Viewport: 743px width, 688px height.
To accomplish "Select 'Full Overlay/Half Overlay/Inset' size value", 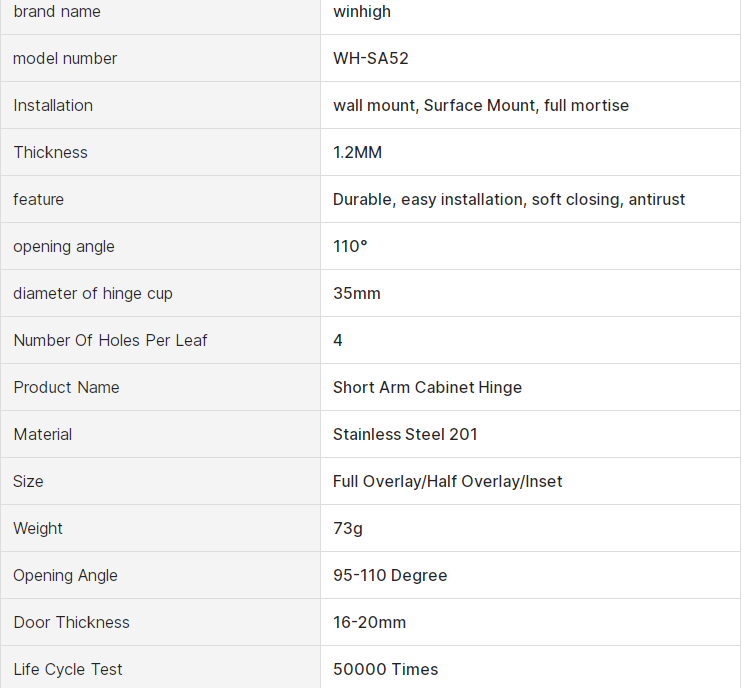I will pyautogui.click(x=447, y=482).
